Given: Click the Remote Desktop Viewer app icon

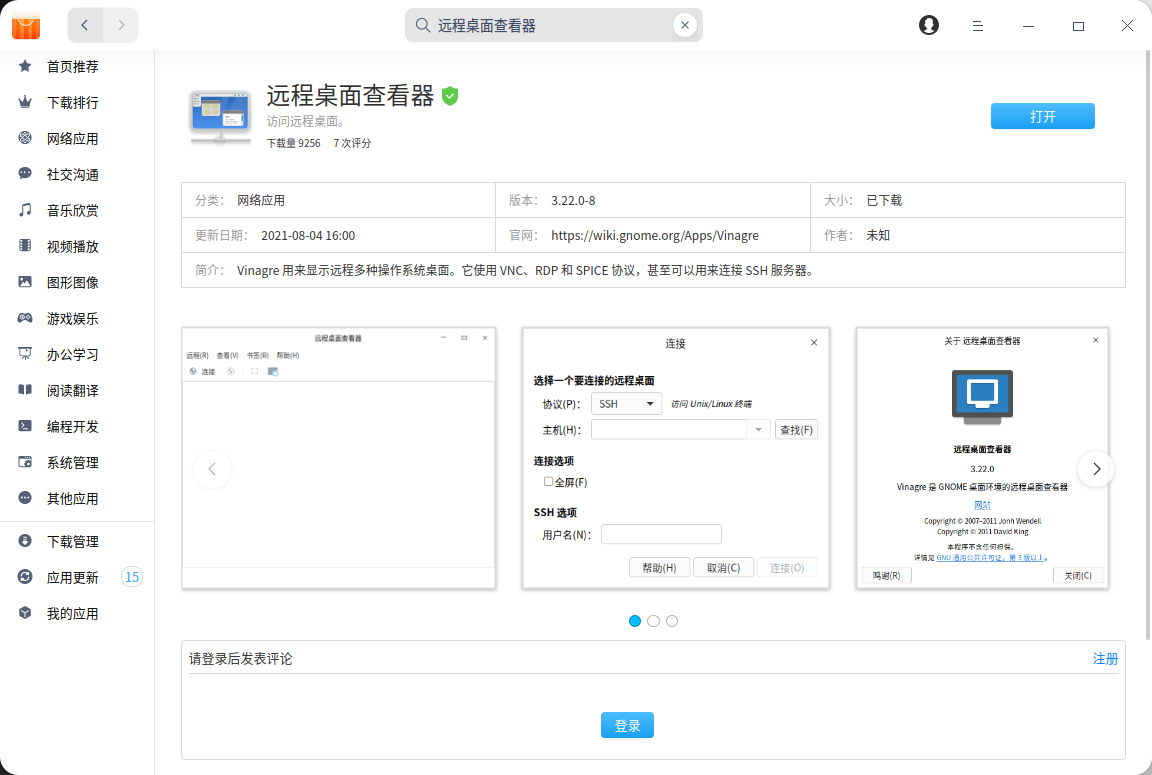Looking at the screenshot, I should tap(219, 116).
